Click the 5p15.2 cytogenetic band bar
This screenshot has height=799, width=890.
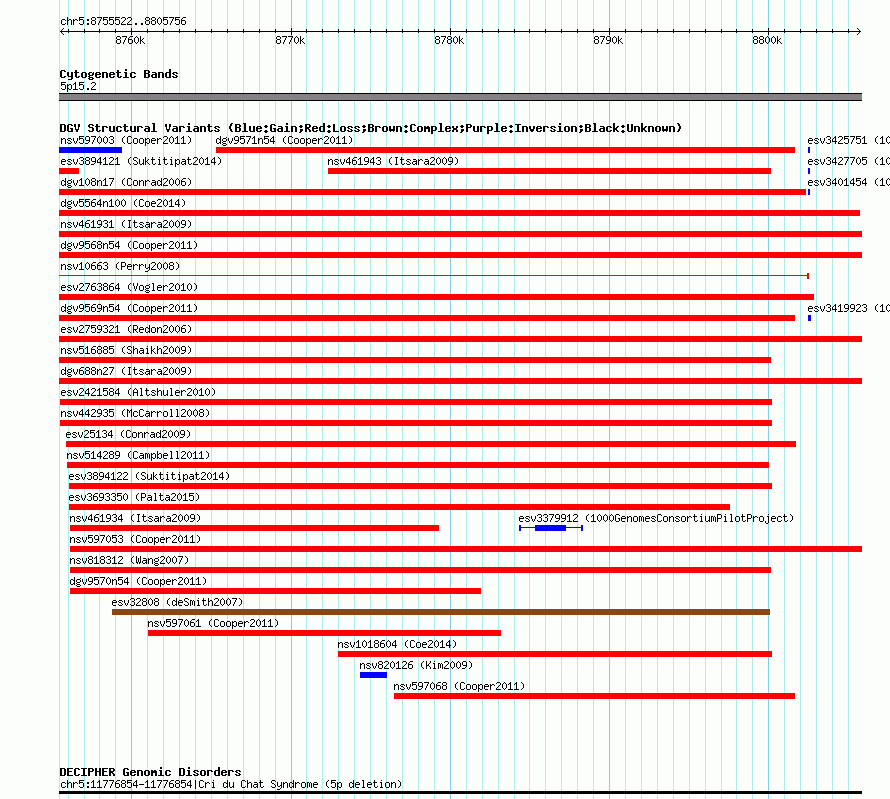(x=460, y=97)
